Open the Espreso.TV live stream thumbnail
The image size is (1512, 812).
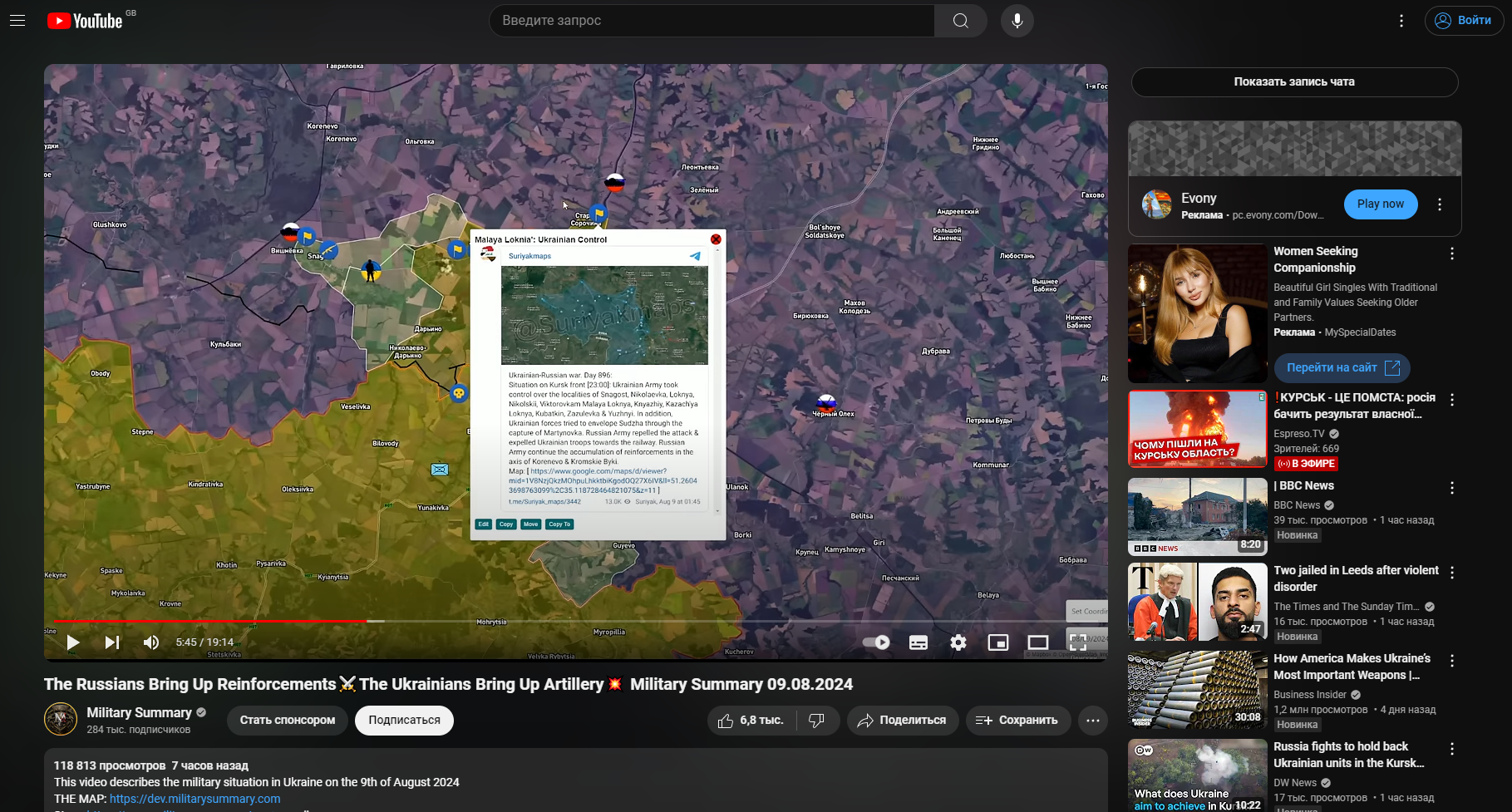[1198, 430]
